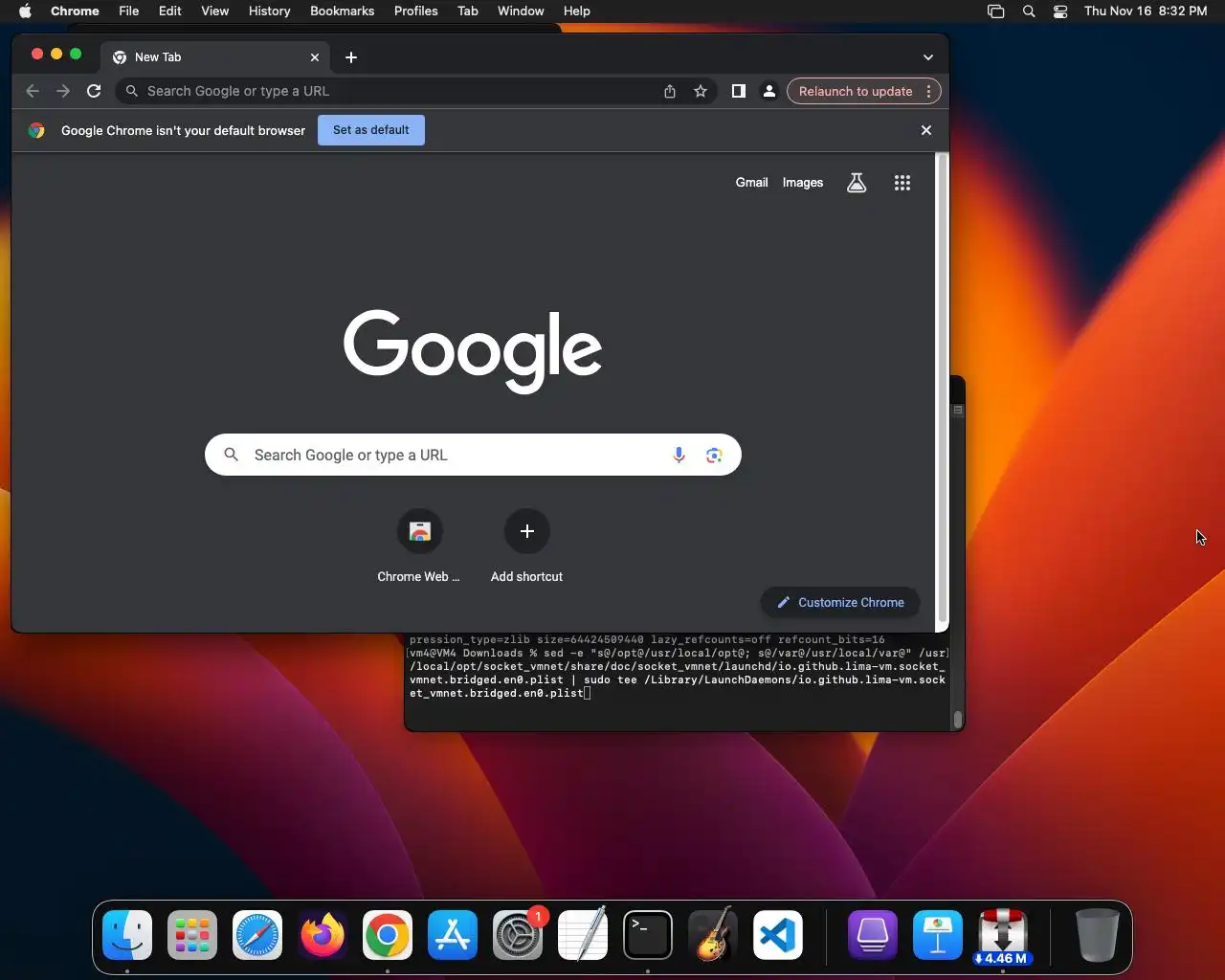Open Transmit downloader showing 4.46 M
Viewport: 1225px width, 980px height.
coord(1002,935)
